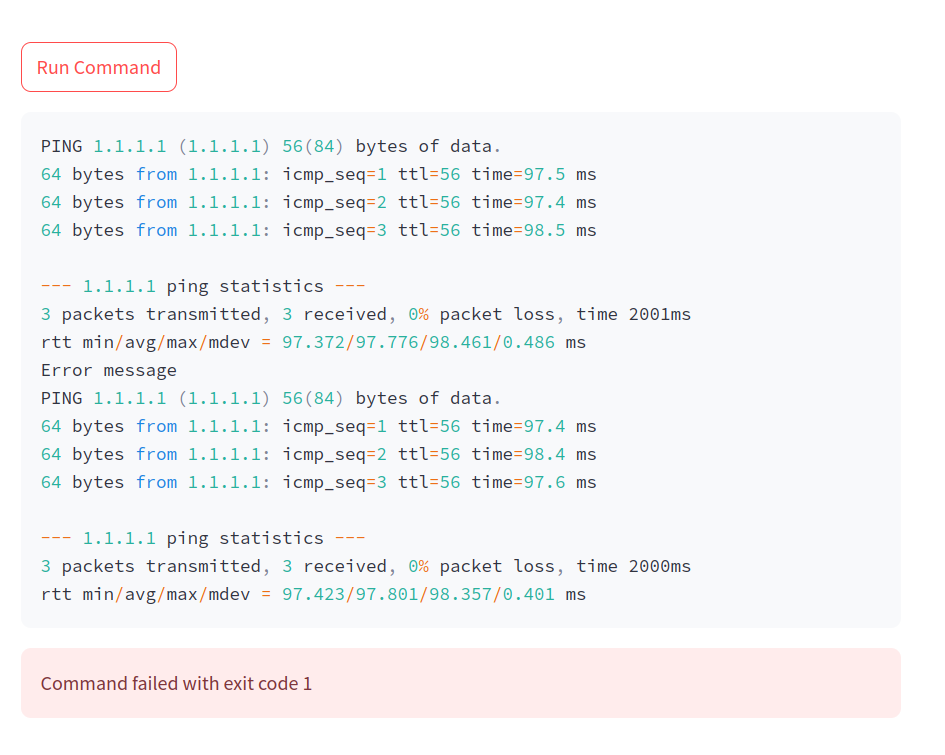Click the max rtt value 98.461
945x755 pixels.
pyautogui.click(x=460, y=342)
